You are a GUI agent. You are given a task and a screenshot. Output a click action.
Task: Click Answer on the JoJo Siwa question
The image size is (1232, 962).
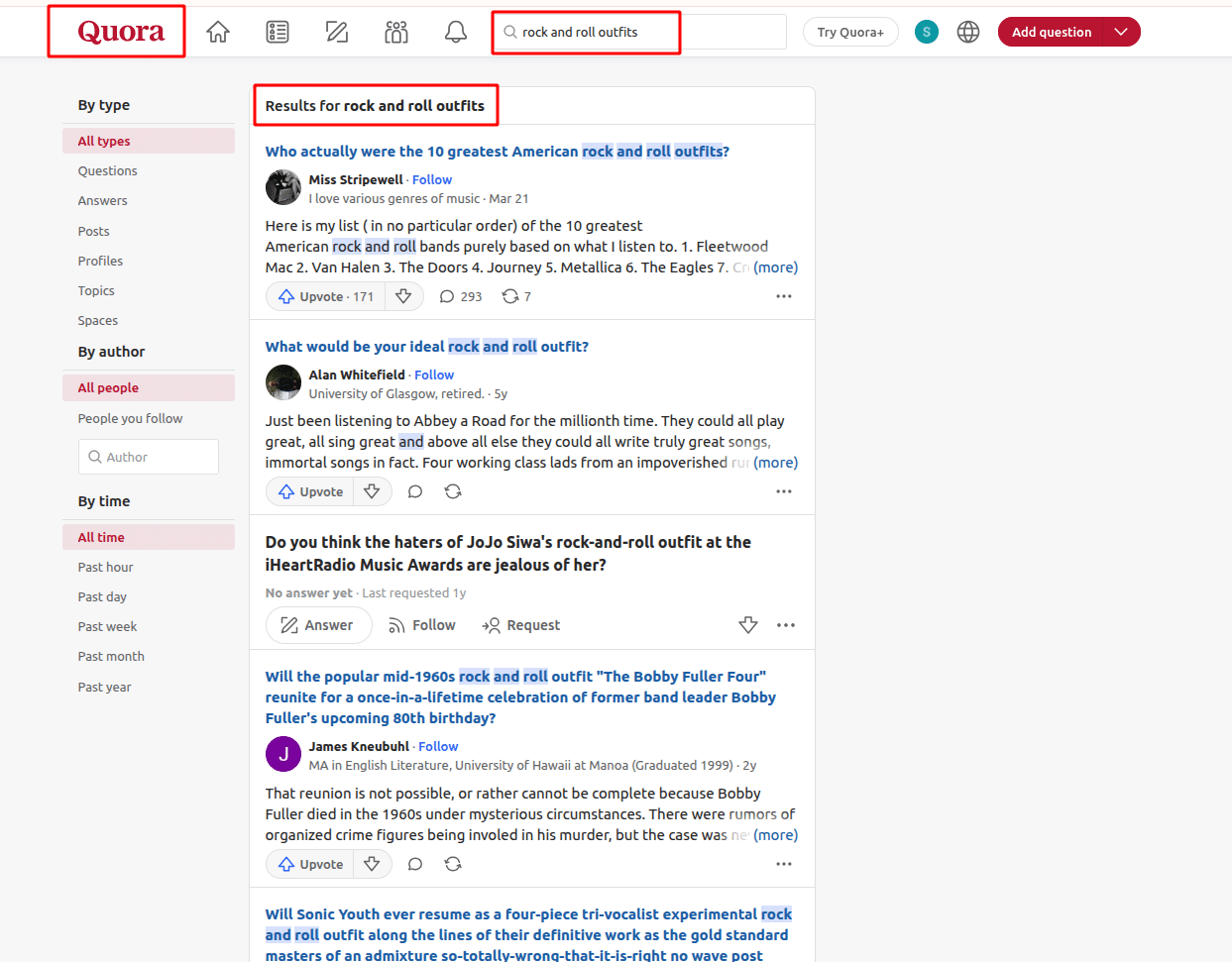pos(318,625)
